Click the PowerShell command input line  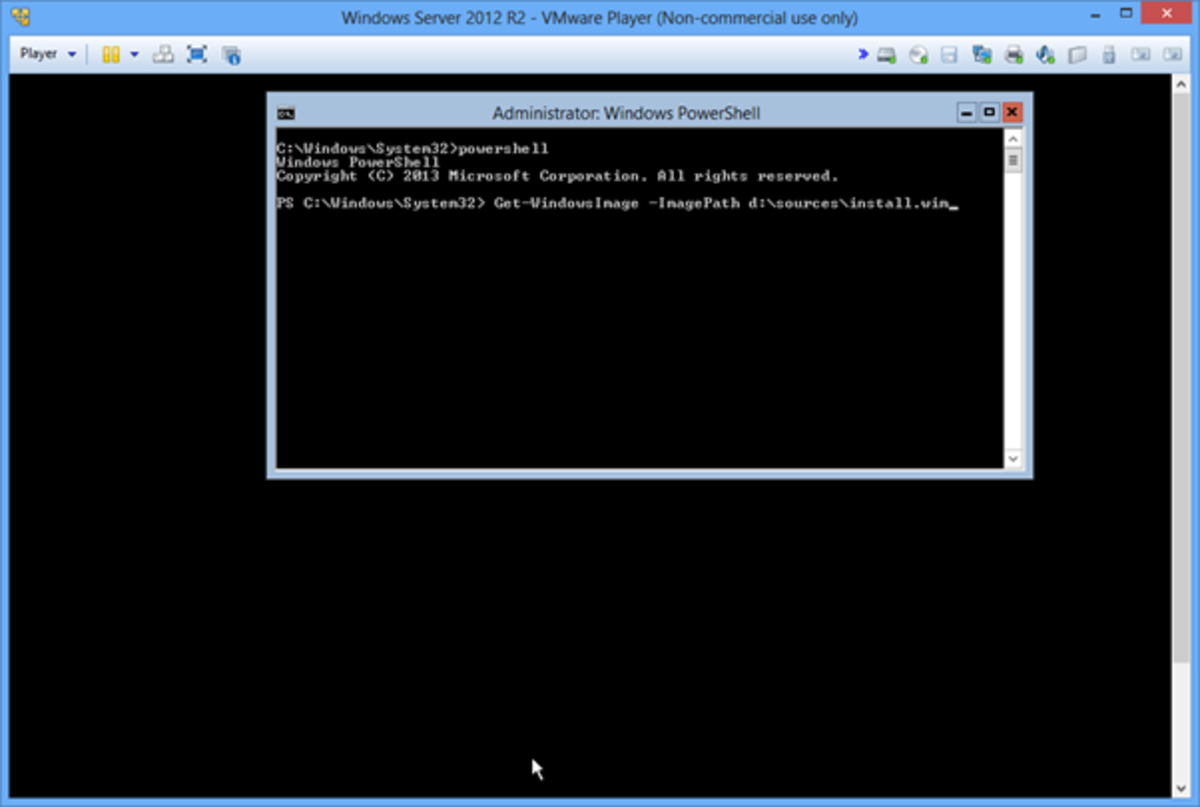pos(700,203)
